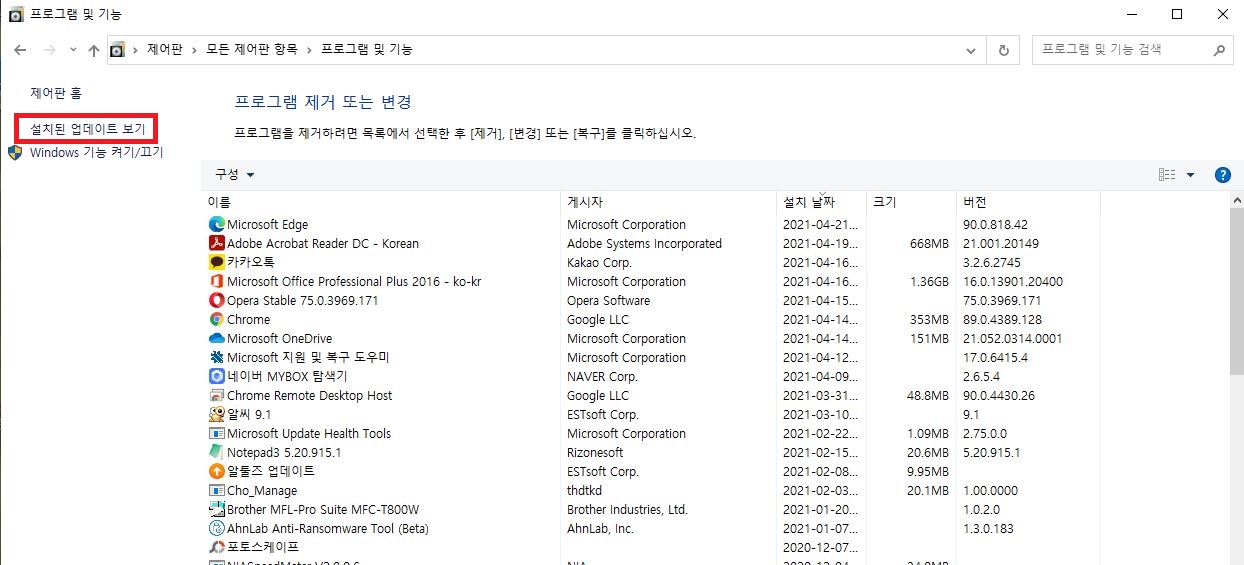1244x565 pixels.
Task: Click 모든 제어판 항목 breadcrumb
Action: tap(252, 49)
